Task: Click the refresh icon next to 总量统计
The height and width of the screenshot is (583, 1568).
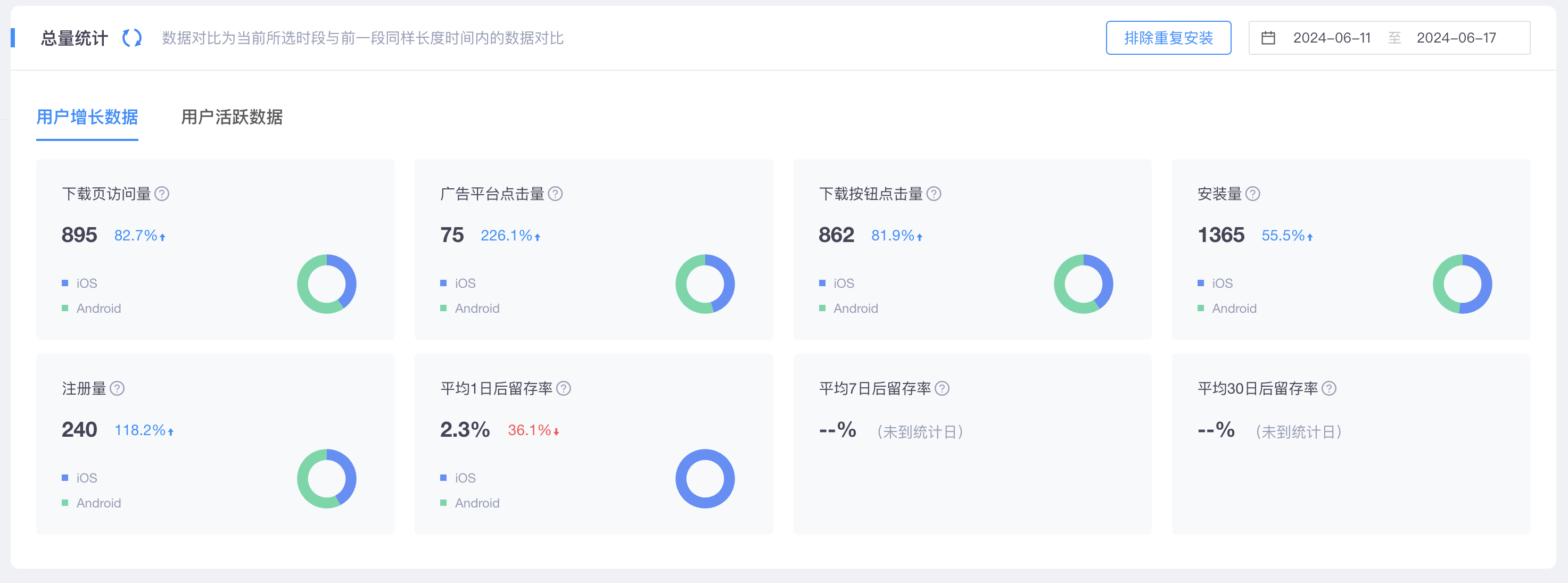Action: 131,38
